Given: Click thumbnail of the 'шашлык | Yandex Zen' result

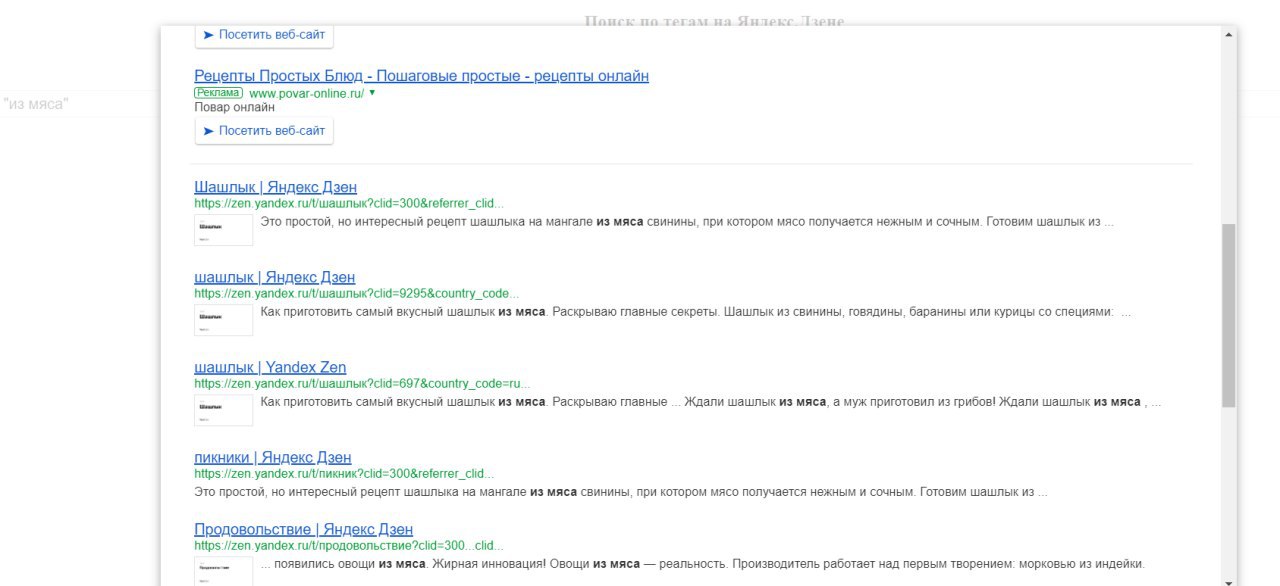Looking at the screenshot, I should [223, 410].
